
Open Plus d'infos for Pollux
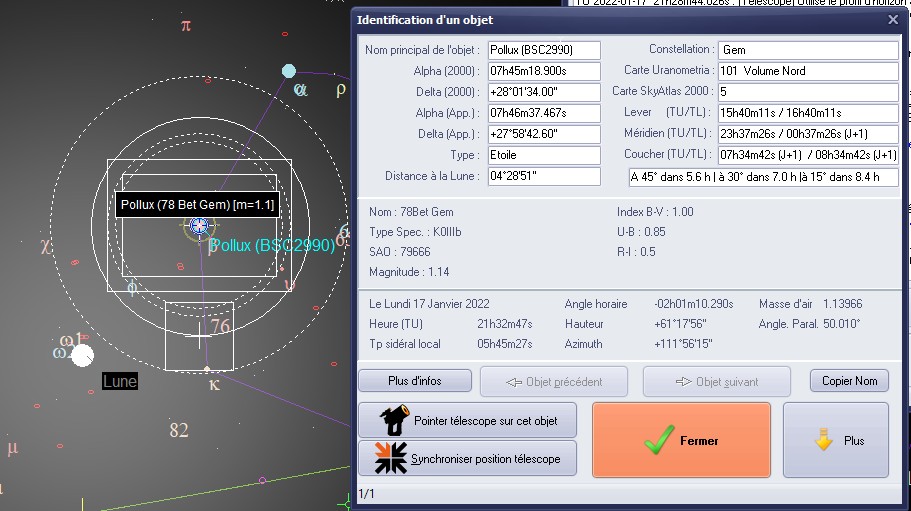click(x=415, y=381)
